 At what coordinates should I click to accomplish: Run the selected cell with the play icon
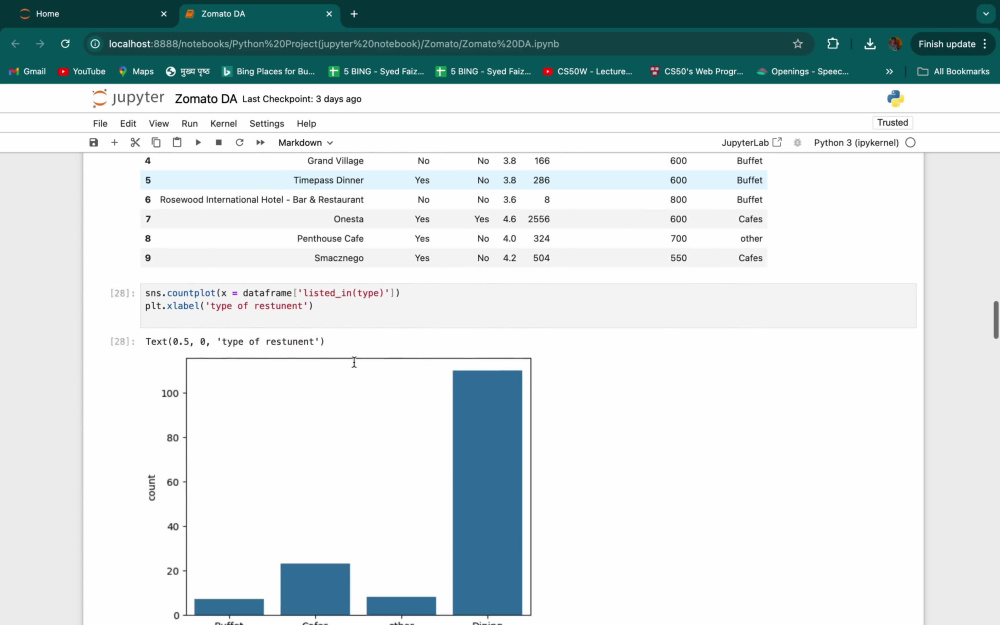click(x=198, y=142)
